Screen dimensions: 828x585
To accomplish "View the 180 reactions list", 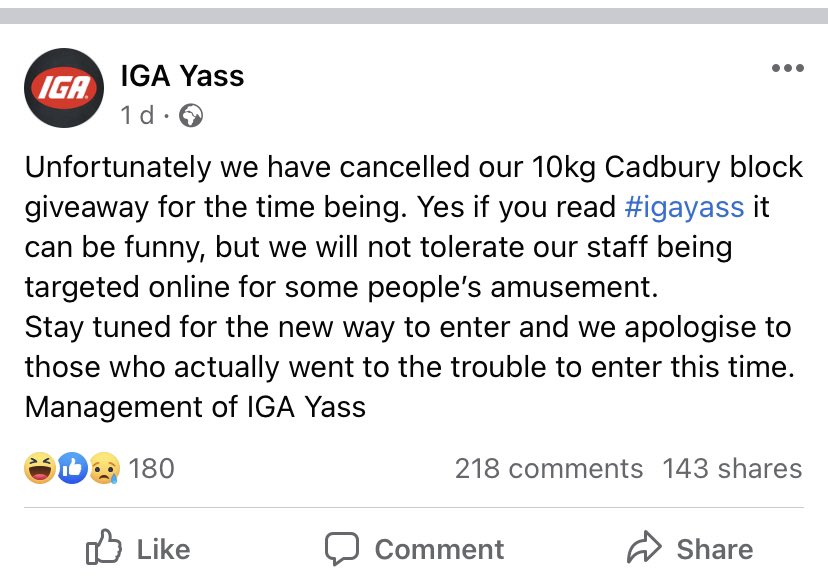I will [151, 468].
